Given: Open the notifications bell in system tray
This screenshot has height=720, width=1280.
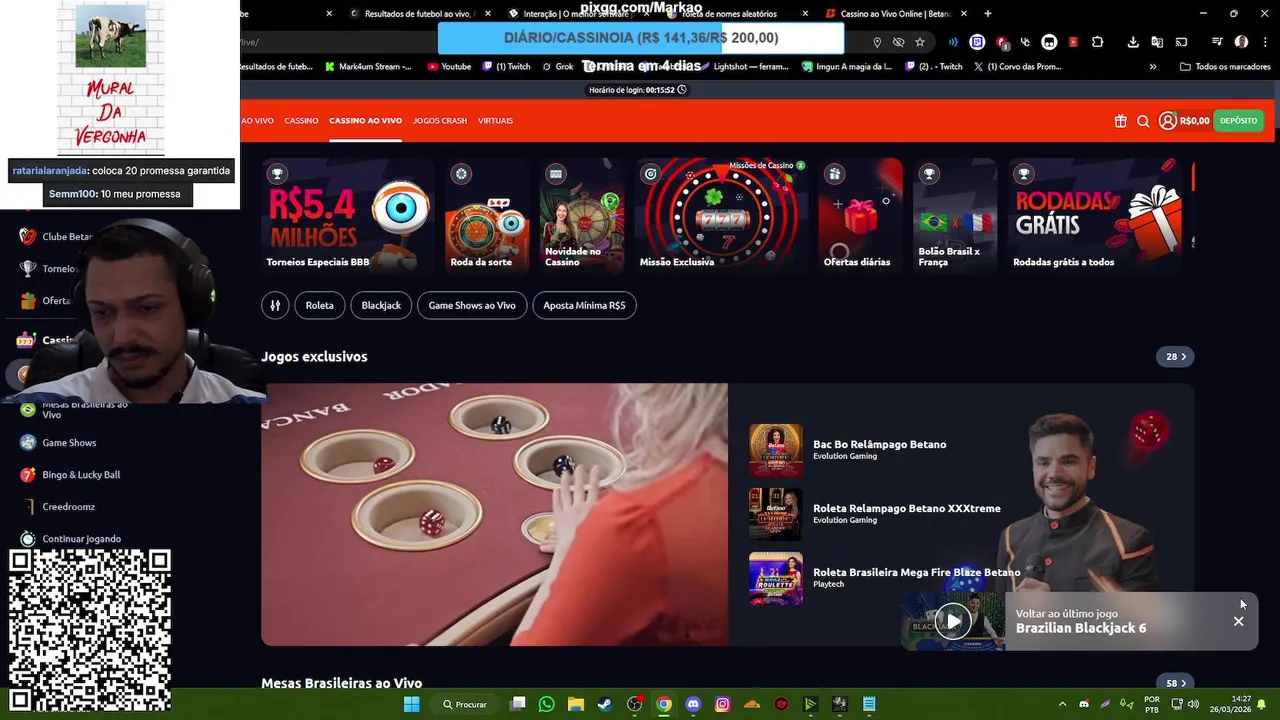Looking at the screenshot, I should 1262,704.
